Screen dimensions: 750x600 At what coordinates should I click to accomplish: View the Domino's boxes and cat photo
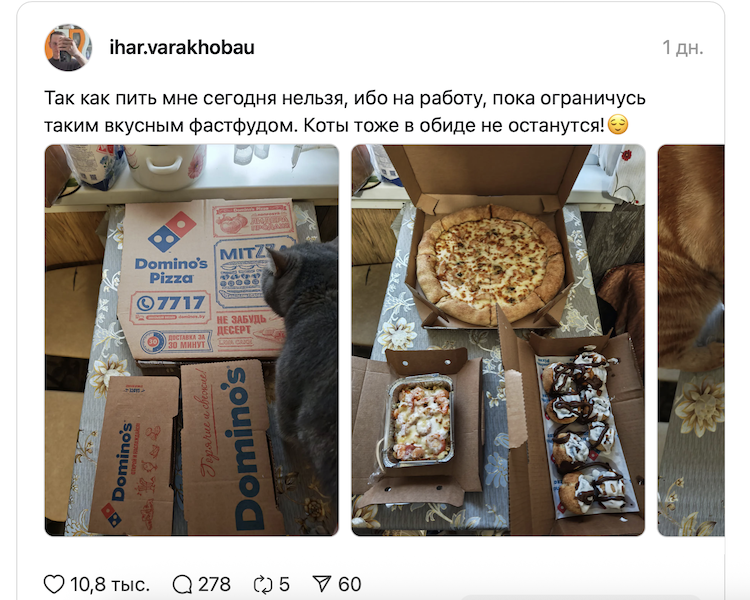[x=192, y=340]
